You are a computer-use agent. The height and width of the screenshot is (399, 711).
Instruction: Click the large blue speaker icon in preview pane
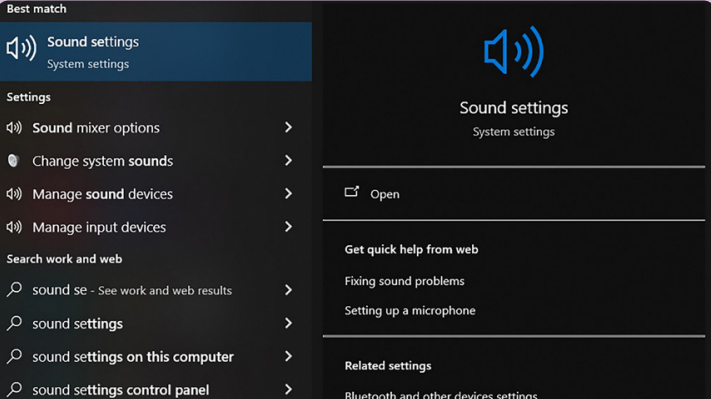[514, 52]
